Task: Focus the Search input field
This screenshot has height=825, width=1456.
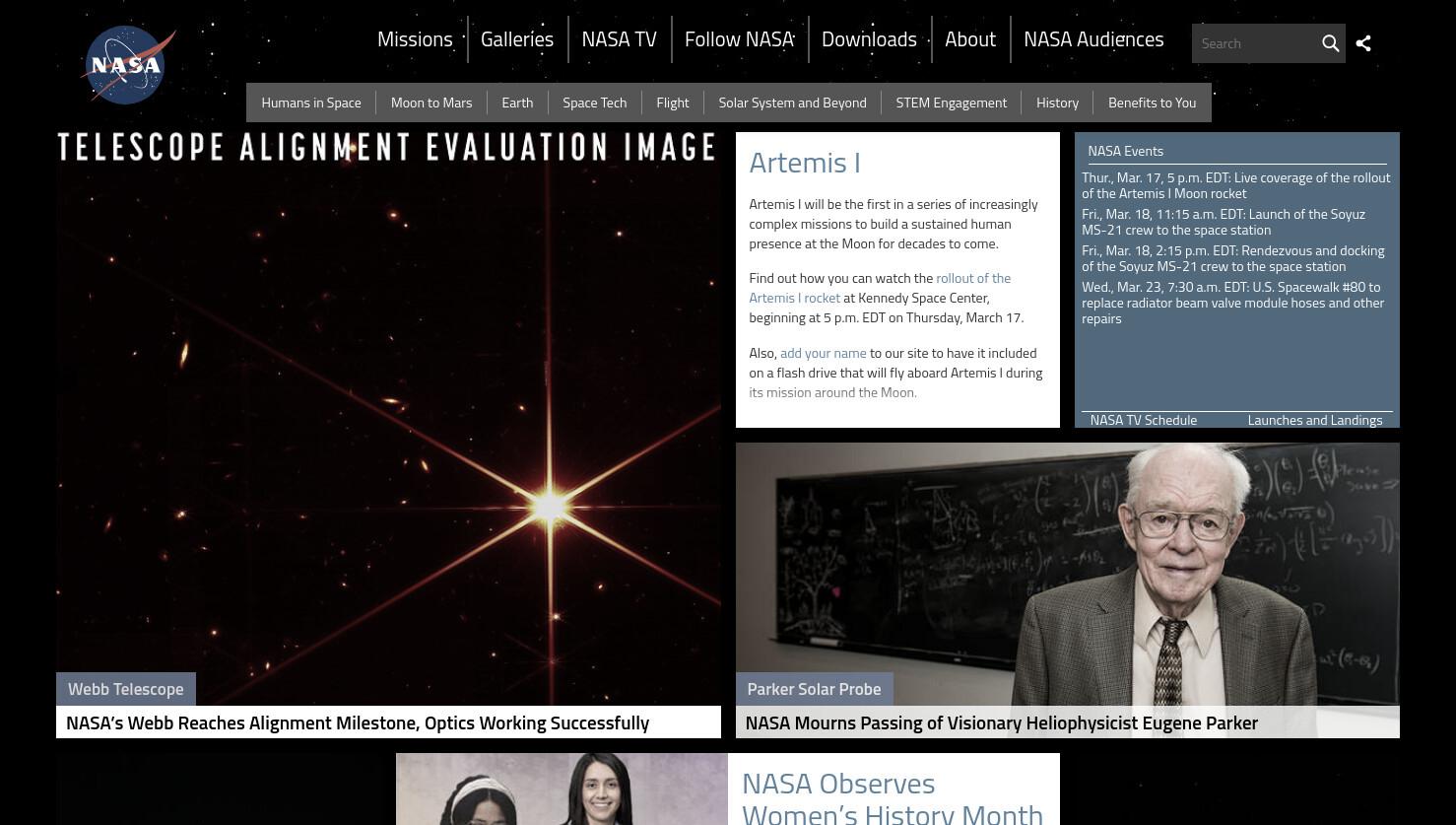Action: (1254, 43)
